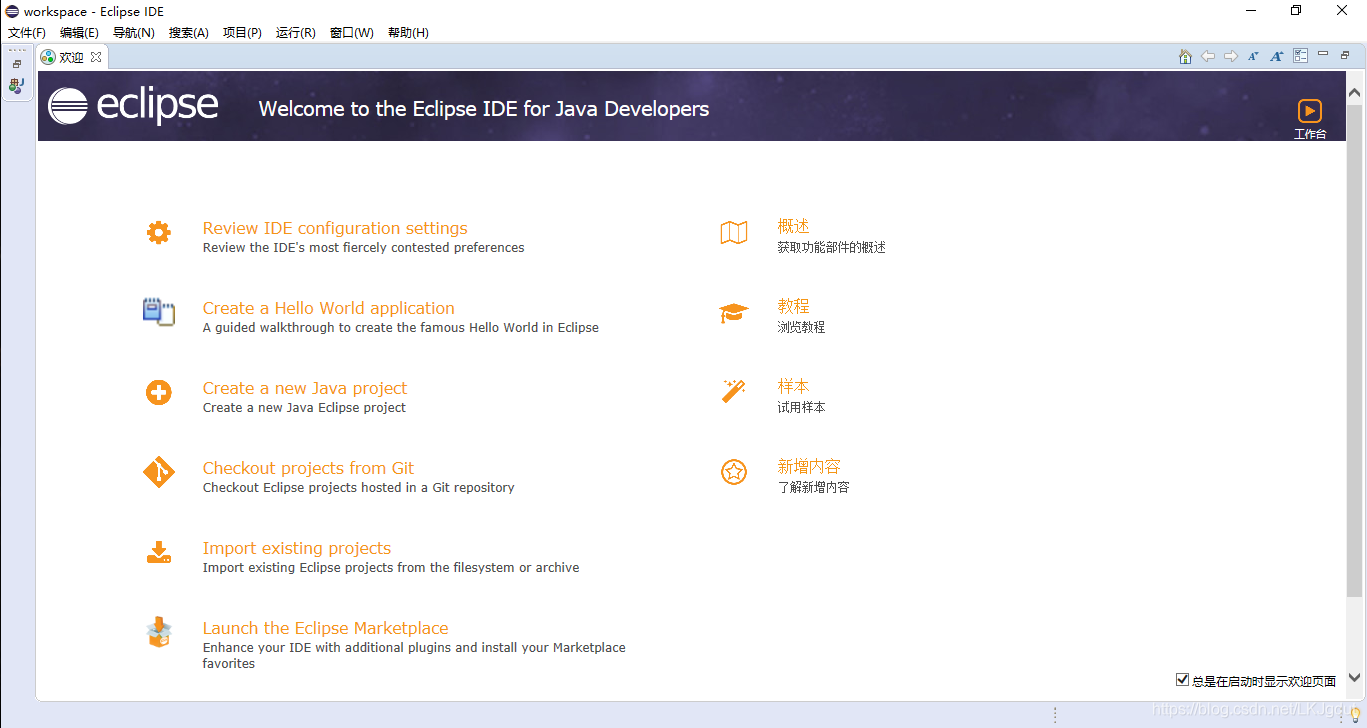Image resolution: width=1367 pixels, height=728 pixels.
Task: Click the text 浏览教程
Action: tap(802, 327)
